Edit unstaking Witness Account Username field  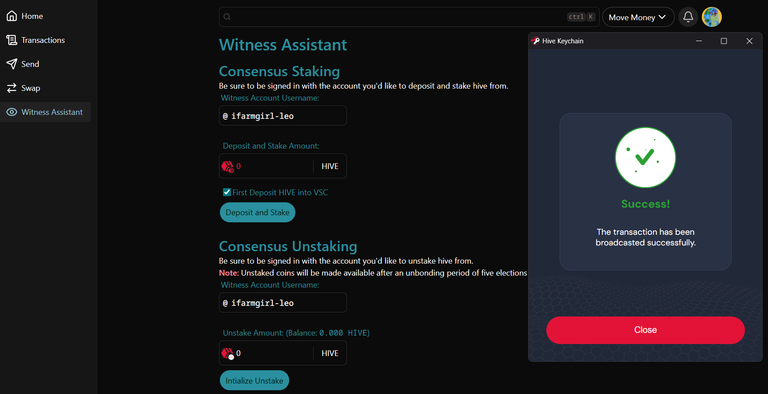coord(283,303)
